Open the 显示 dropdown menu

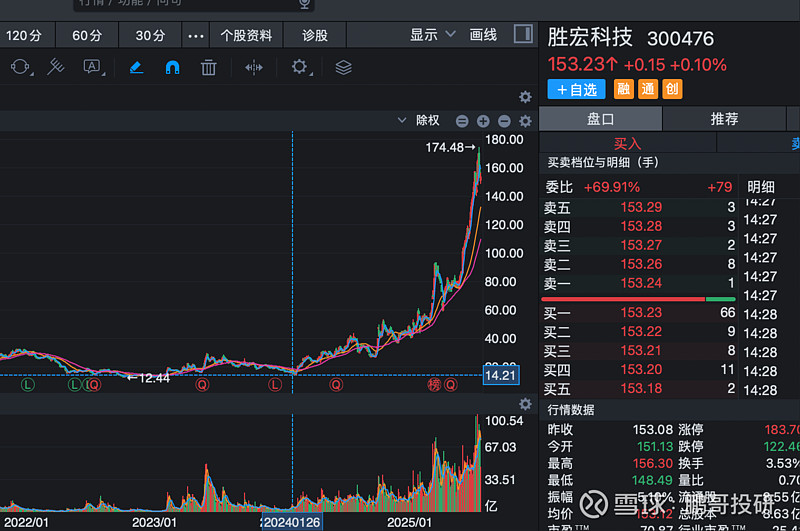point(432,35)
